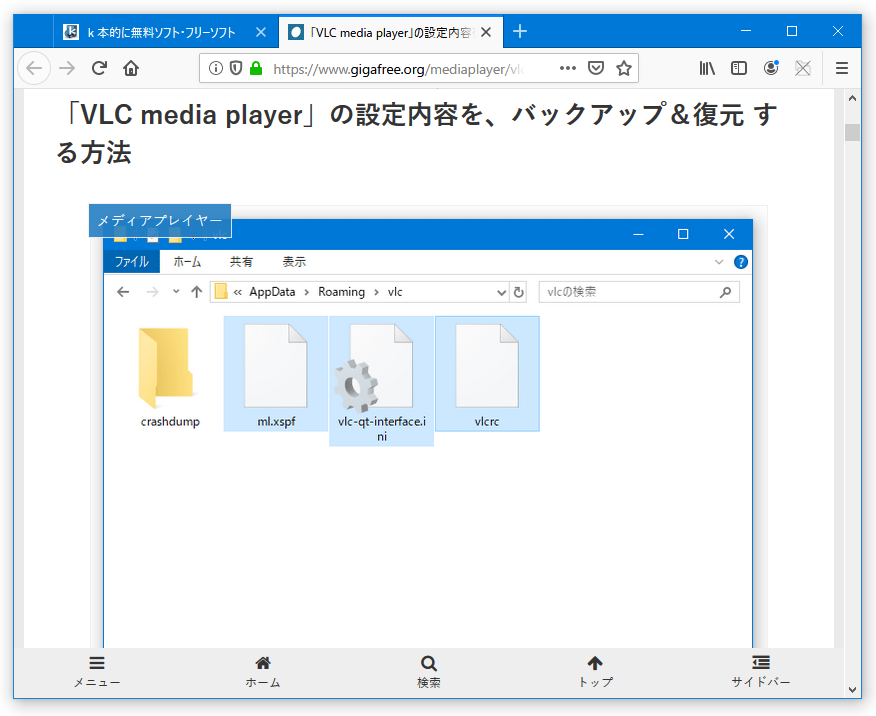Go up one folder level in Explorer
This screenshot has height=716, width=876.
click(x=196, y=292)
